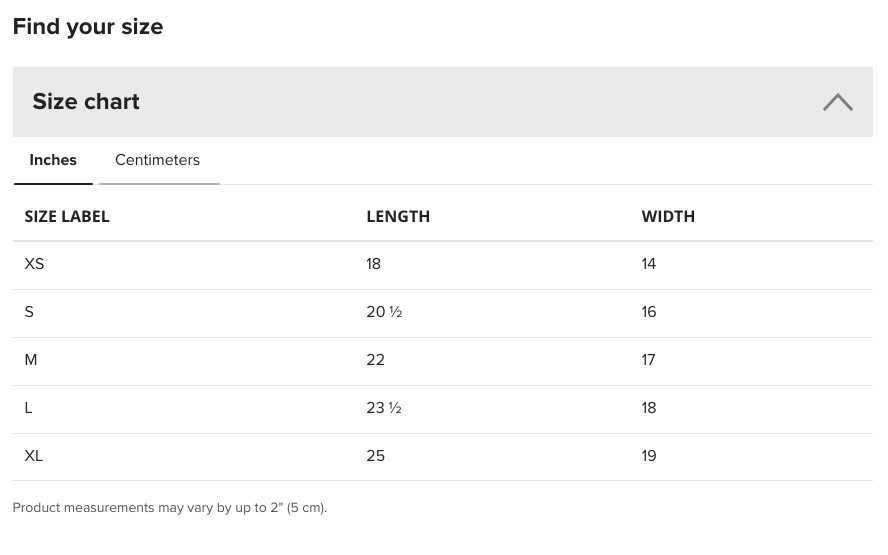Select the XL size row label
888x555 pixels.
33,456
